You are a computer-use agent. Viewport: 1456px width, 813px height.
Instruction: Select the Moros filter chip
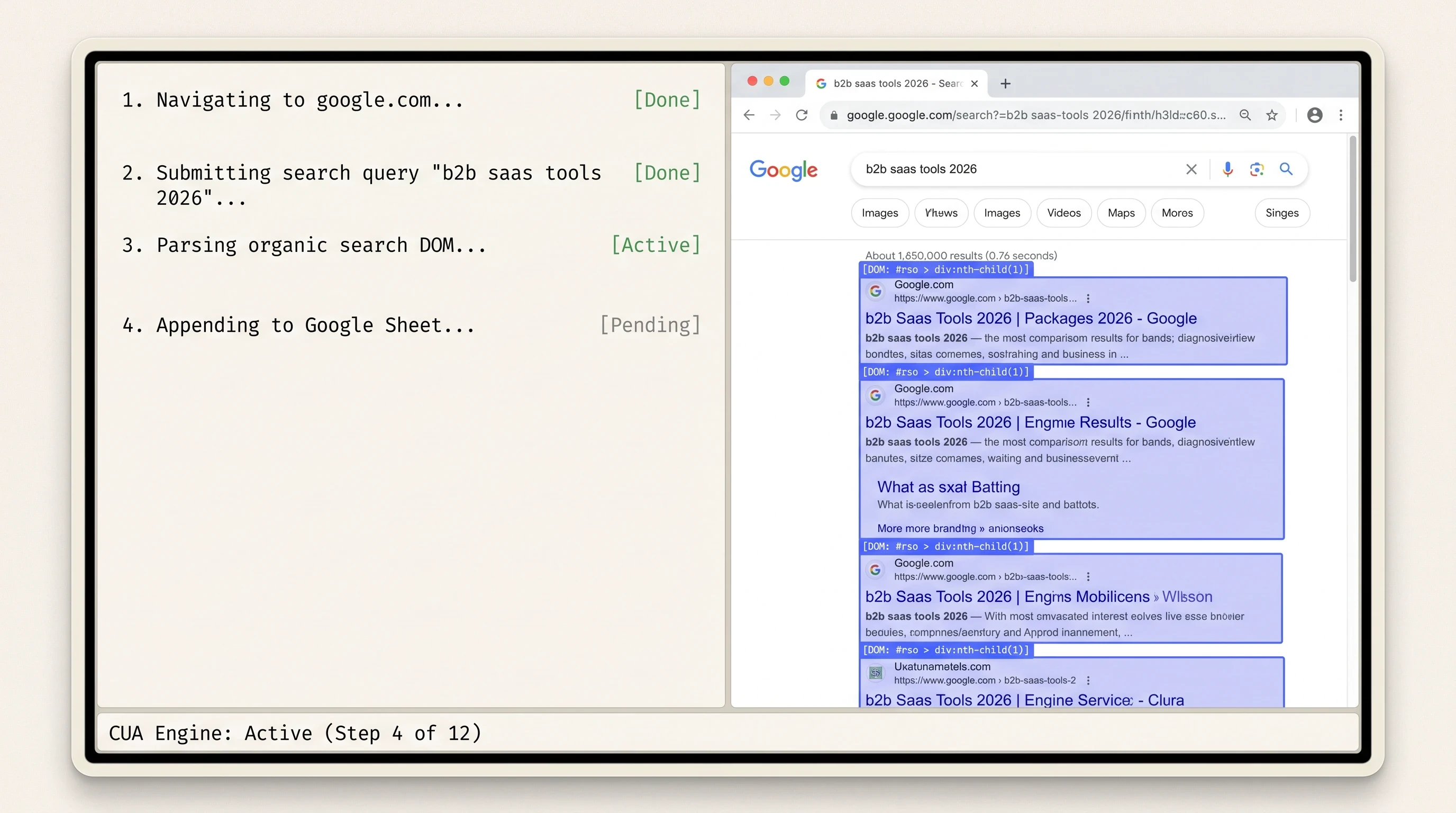click(1177, 213)
